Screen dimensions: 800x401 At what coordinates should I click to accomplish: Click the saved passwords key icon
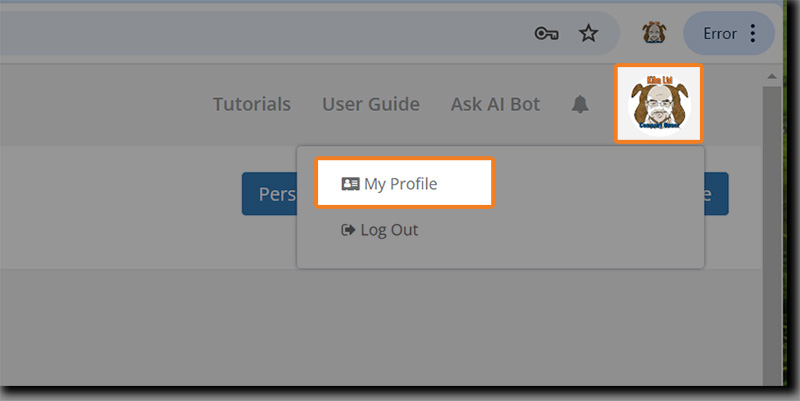pos(546,34)
